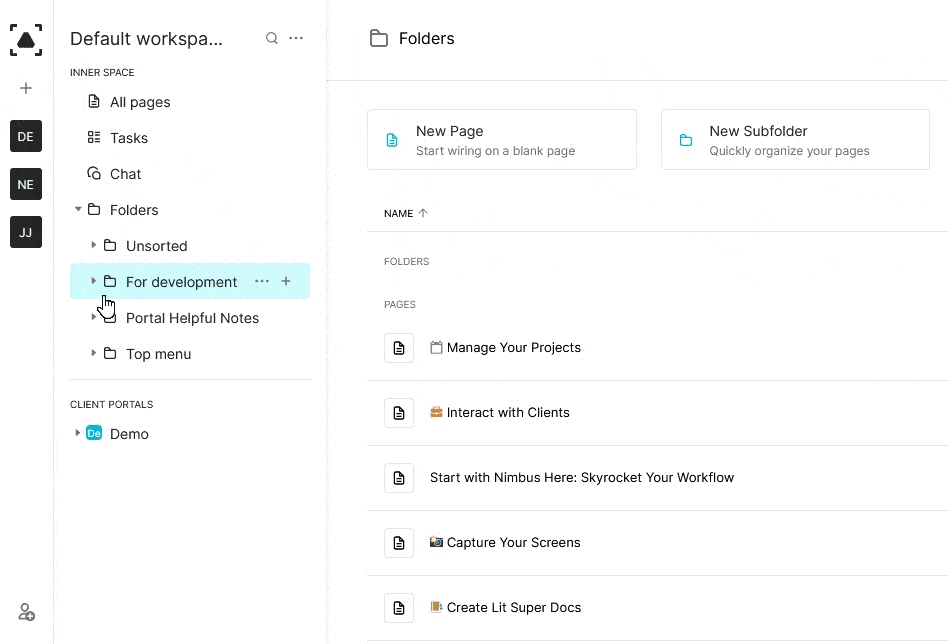This screenshot has height=644, width=949.
Task: Click the + icon to add a workspace
Action: (x=25, y=88)
